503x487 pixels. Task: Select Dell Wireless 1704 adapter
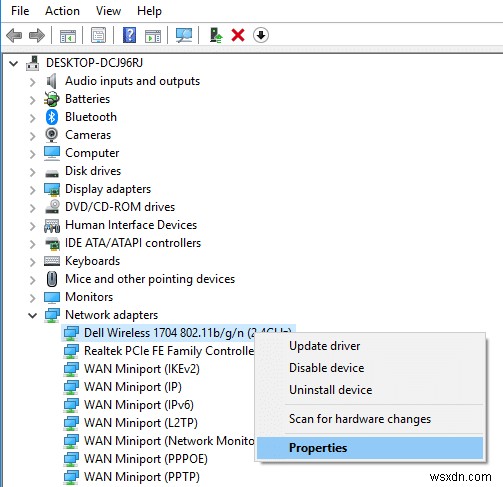pos(169,333)
